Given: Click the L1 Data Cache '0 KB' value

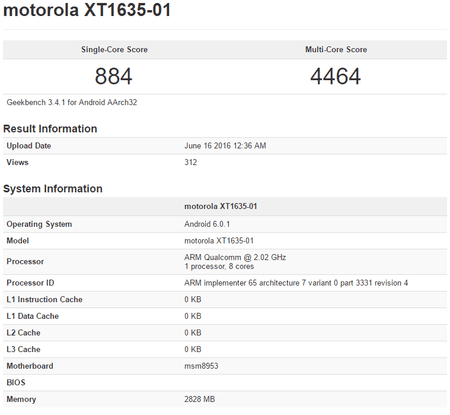Looking at the screenshot, I should 193,316.
